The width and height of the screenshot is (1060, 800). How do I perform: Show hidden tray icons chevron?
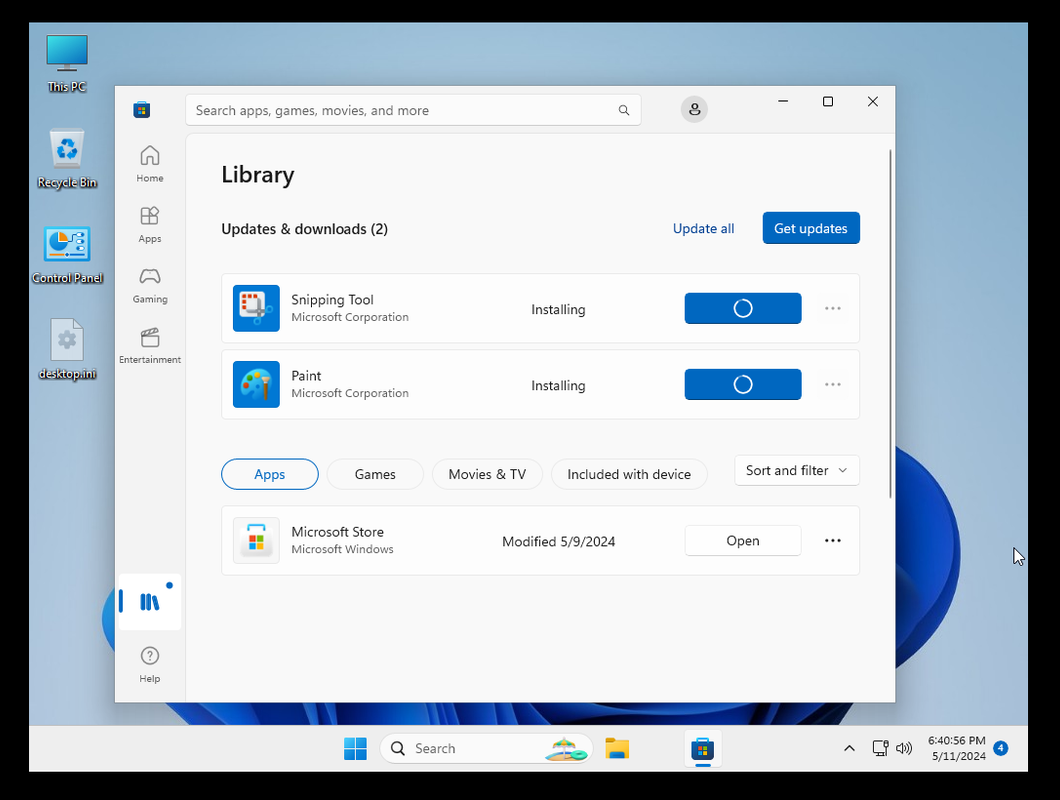tap(849, 748)
